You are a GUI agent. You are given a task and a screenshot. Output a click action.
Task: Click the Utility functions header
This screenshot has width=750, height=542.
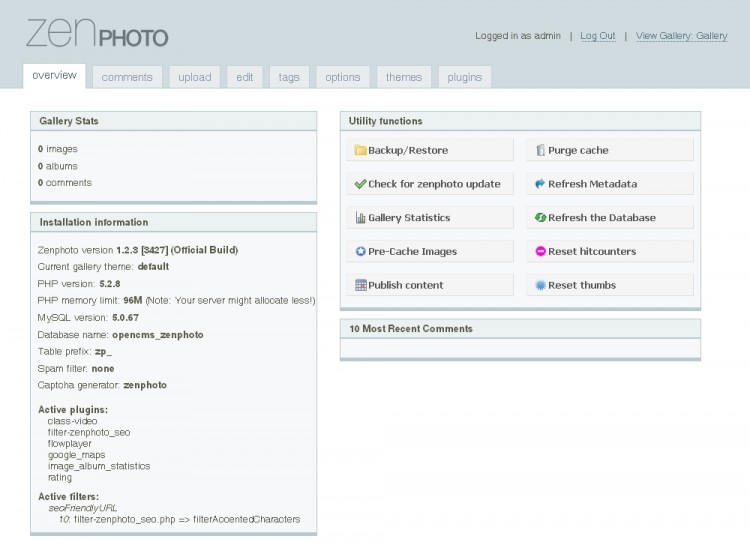click(520, 121)
